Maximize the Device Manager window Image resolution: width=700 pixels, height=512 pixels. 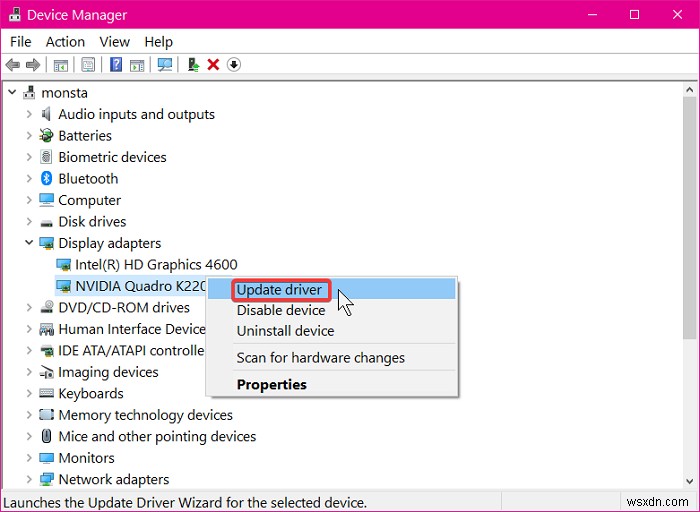(x=634, y=15)
